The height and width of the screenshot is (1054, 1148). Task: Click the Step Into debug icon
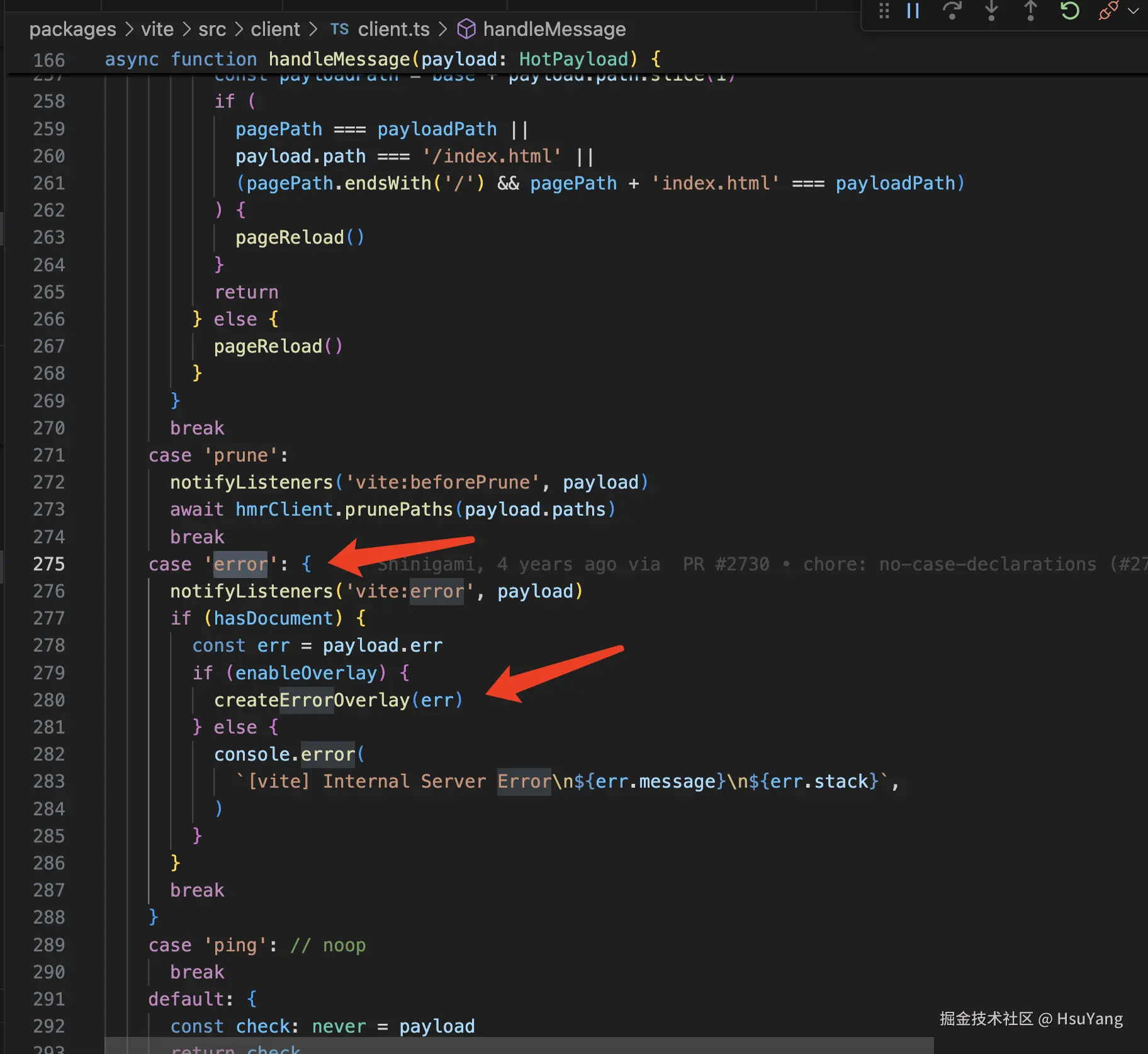(991, 11)
